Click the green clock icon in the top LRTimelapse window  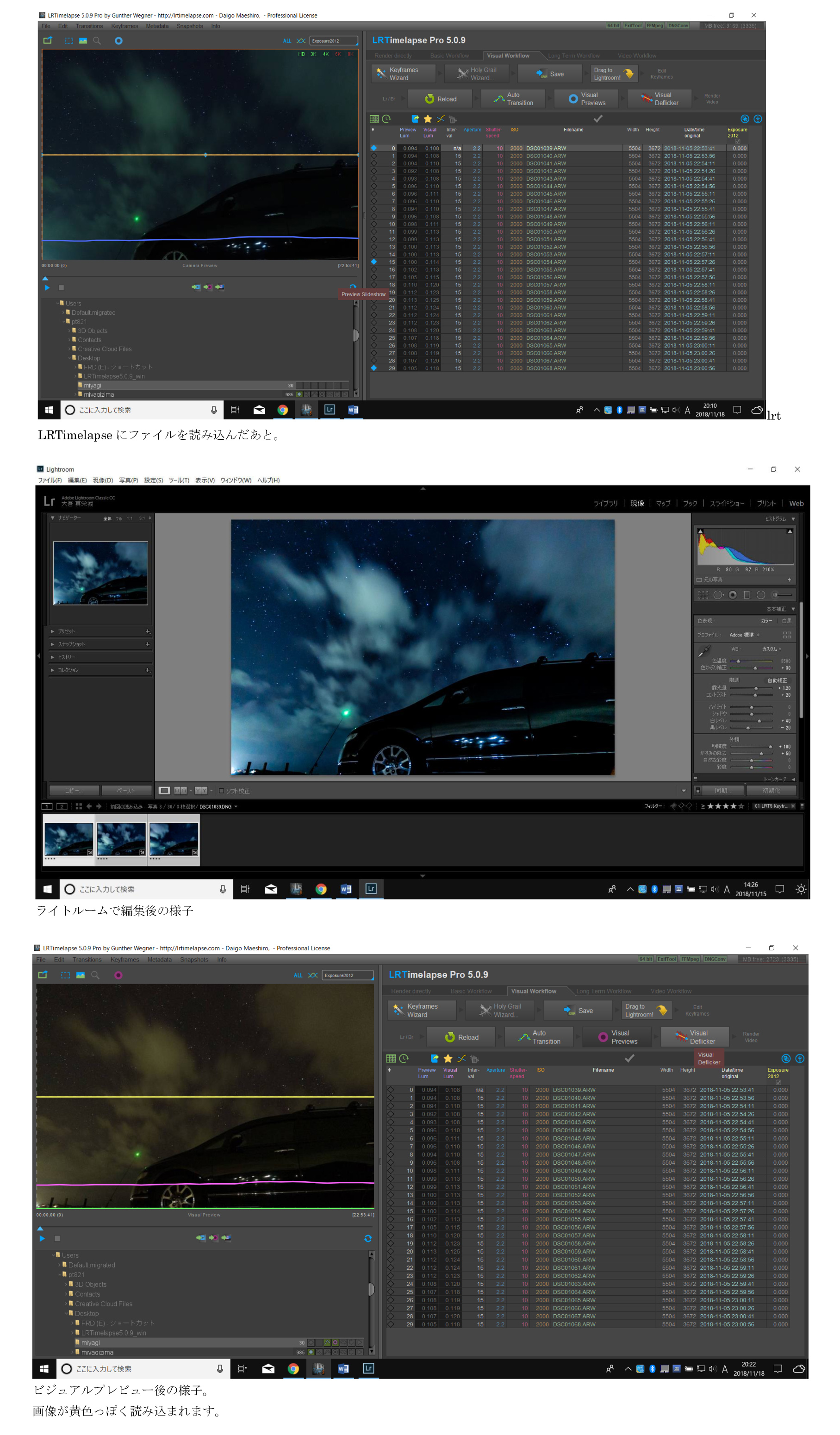[387, 119]
